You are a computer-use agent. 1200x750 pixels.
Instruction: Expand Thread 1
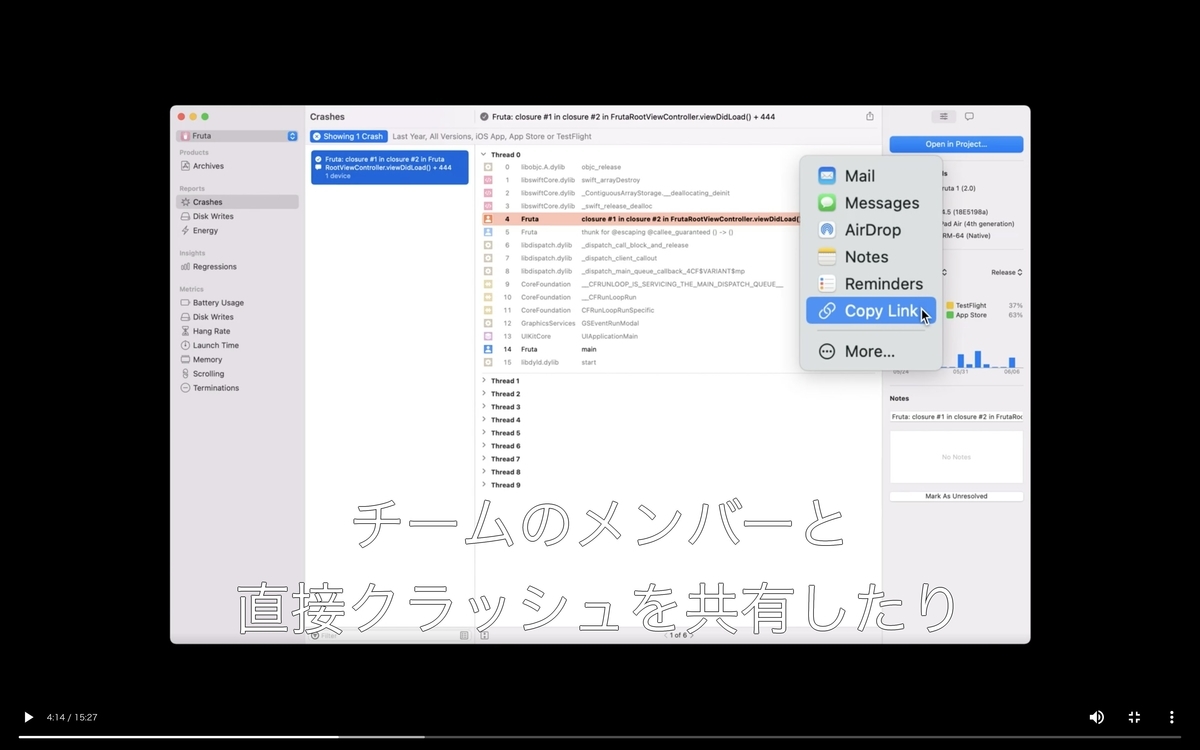tap(484, 381)
